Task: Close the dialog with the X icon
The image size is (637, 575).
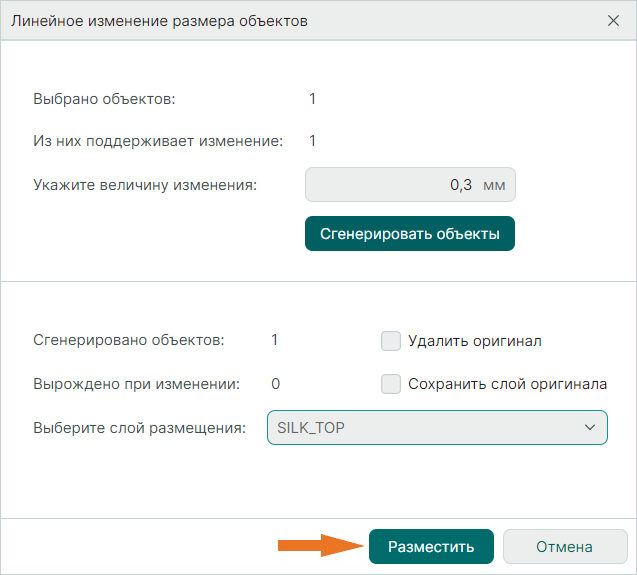Action: 612,20
